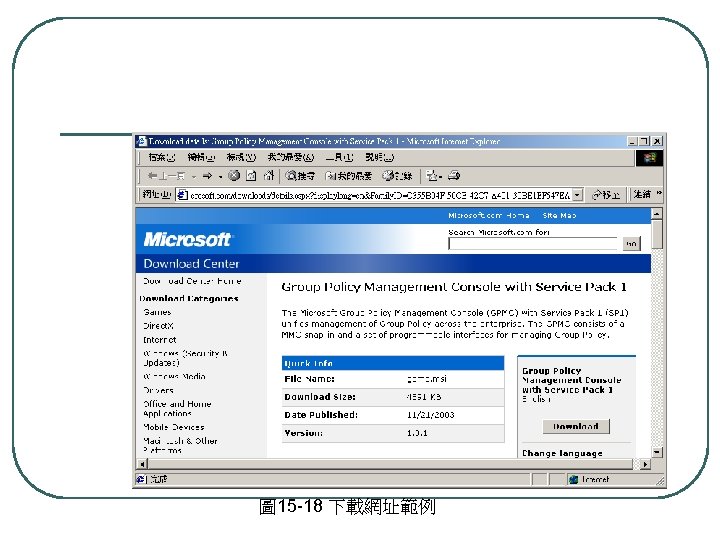720x540 pixels.
Task: Click the vertical scrollbar down arrow
Action: [x=657, y=452]
